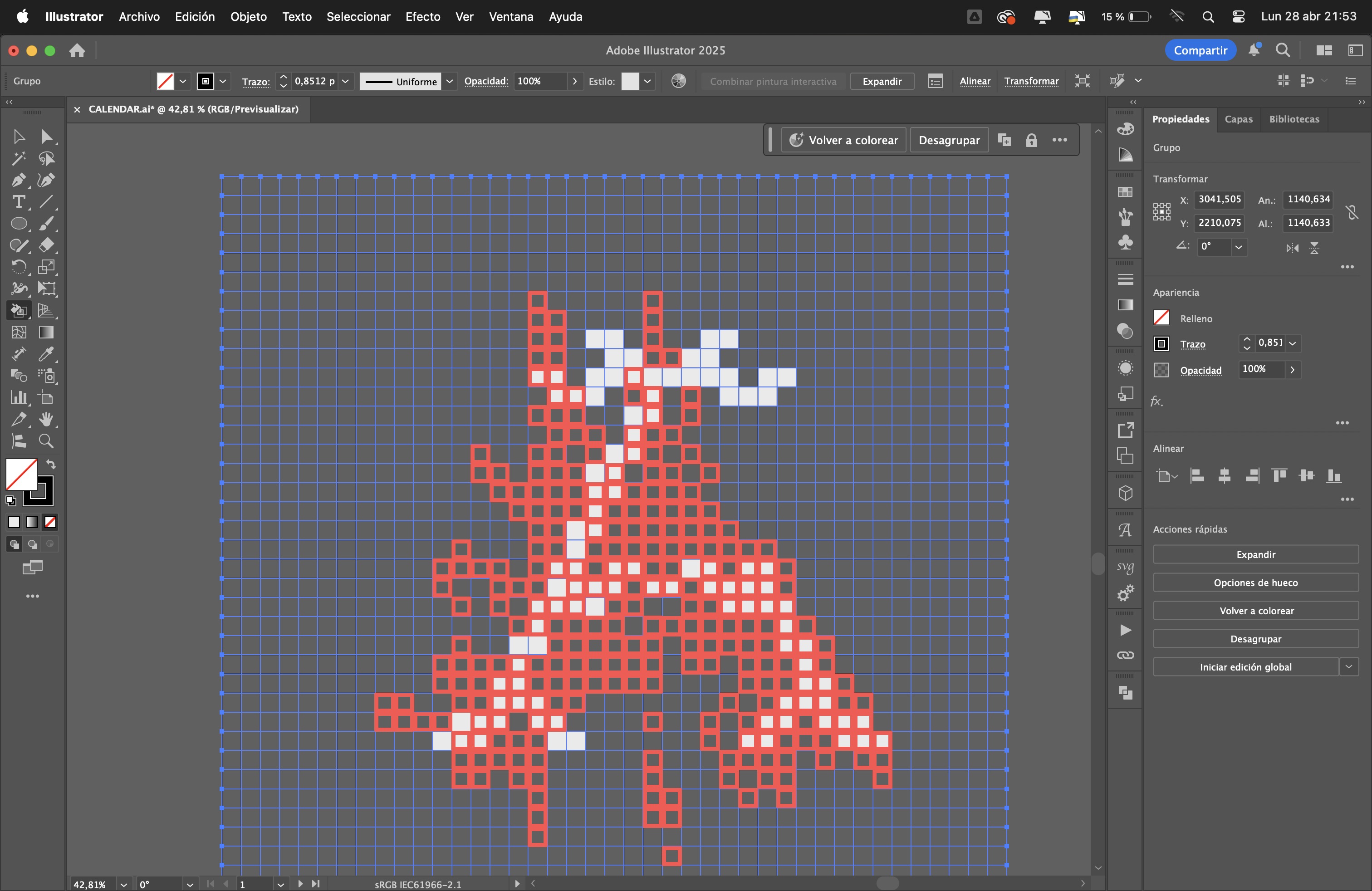
Task: Toggle constrain width and height proportions
Action: point(1352,212)
